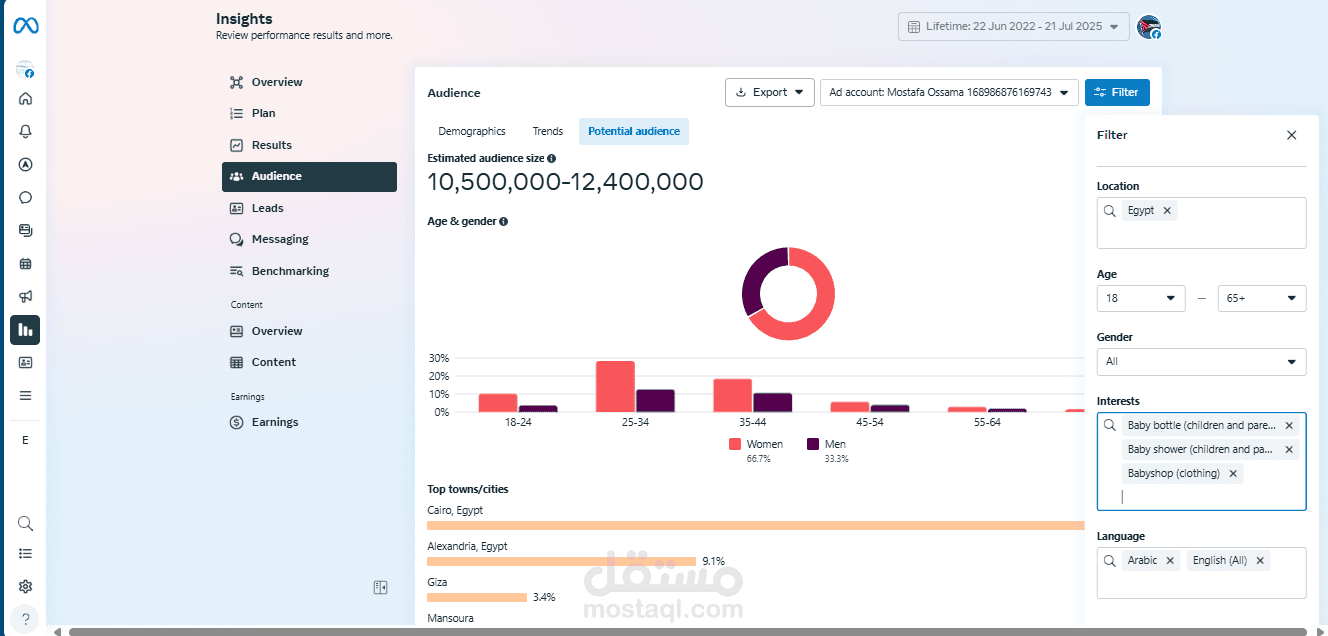This screenshot has height=636, width=1328.
Task: Open the hamburger all tools menu icon
Action: click(25, 395)
